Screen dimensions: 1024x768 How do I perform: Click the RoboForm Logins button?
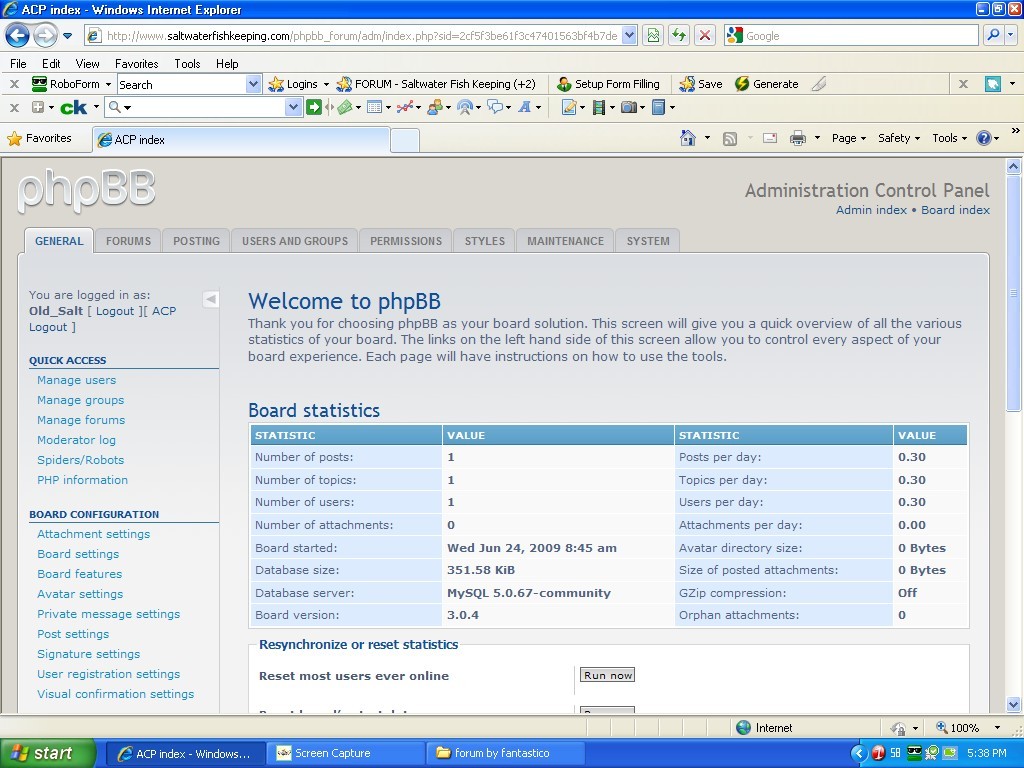(x=298, y=84)
